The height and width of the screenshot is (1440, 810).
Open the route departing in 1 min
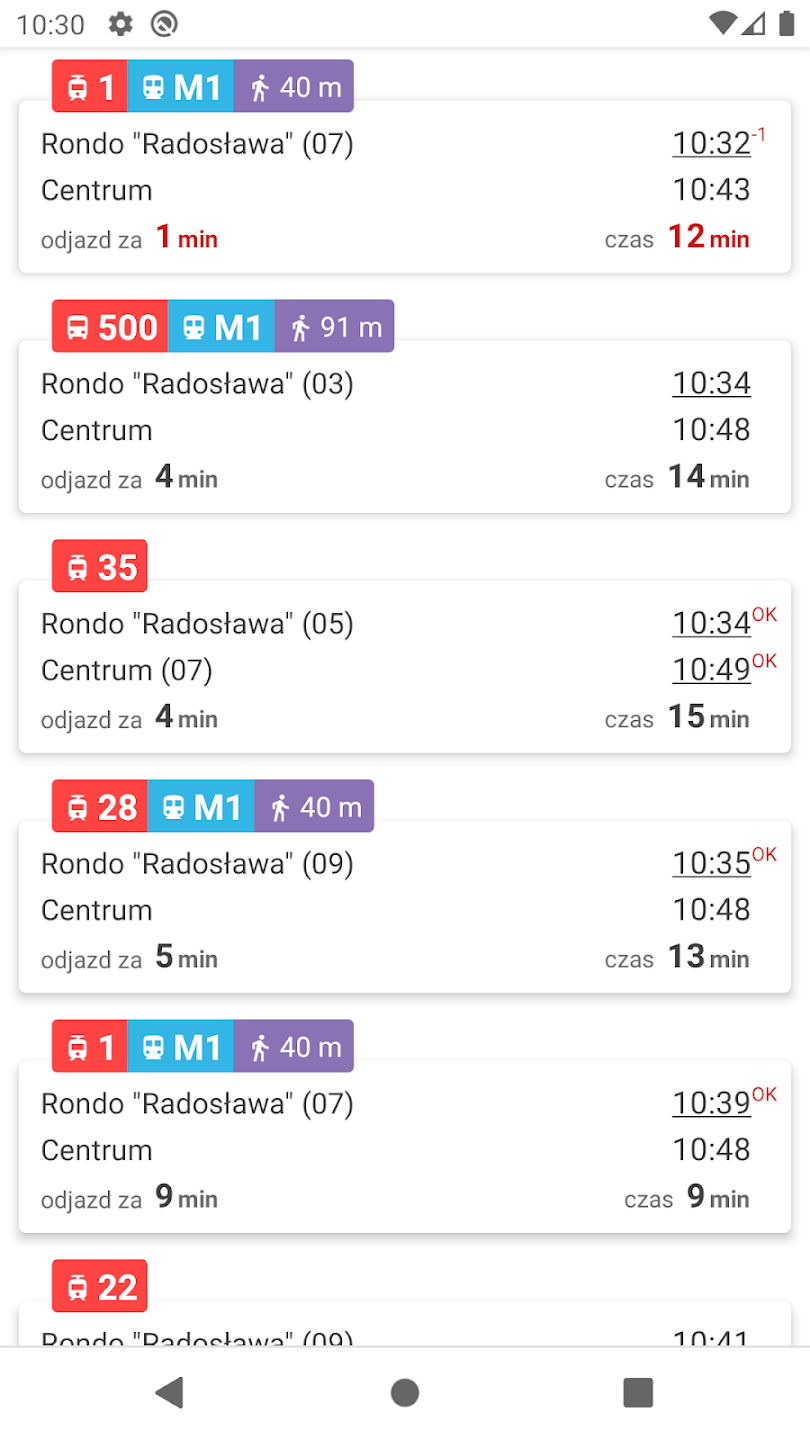(404, 190)
